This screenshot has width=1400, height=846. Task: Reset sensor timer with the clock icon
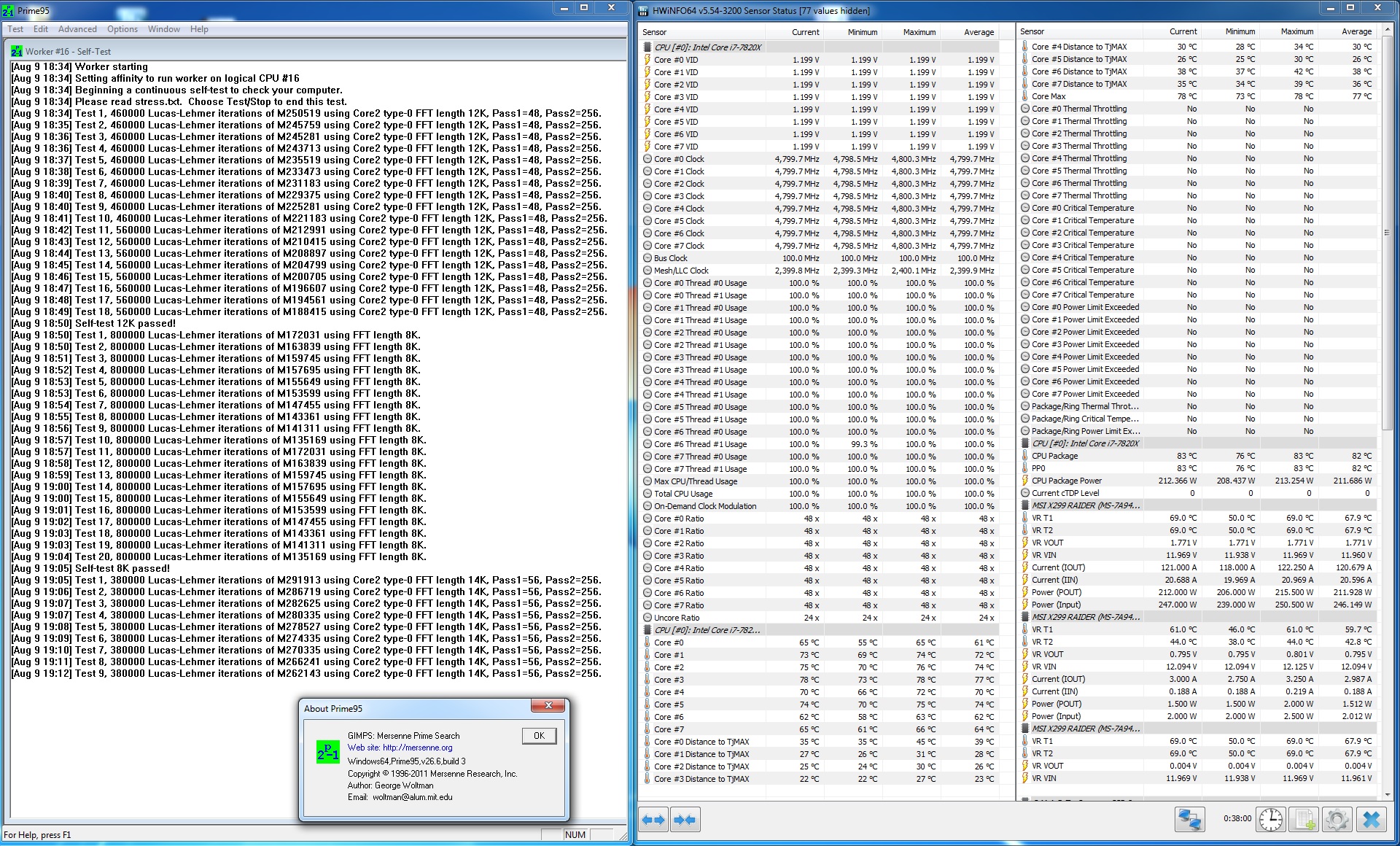coord(1271,820)
